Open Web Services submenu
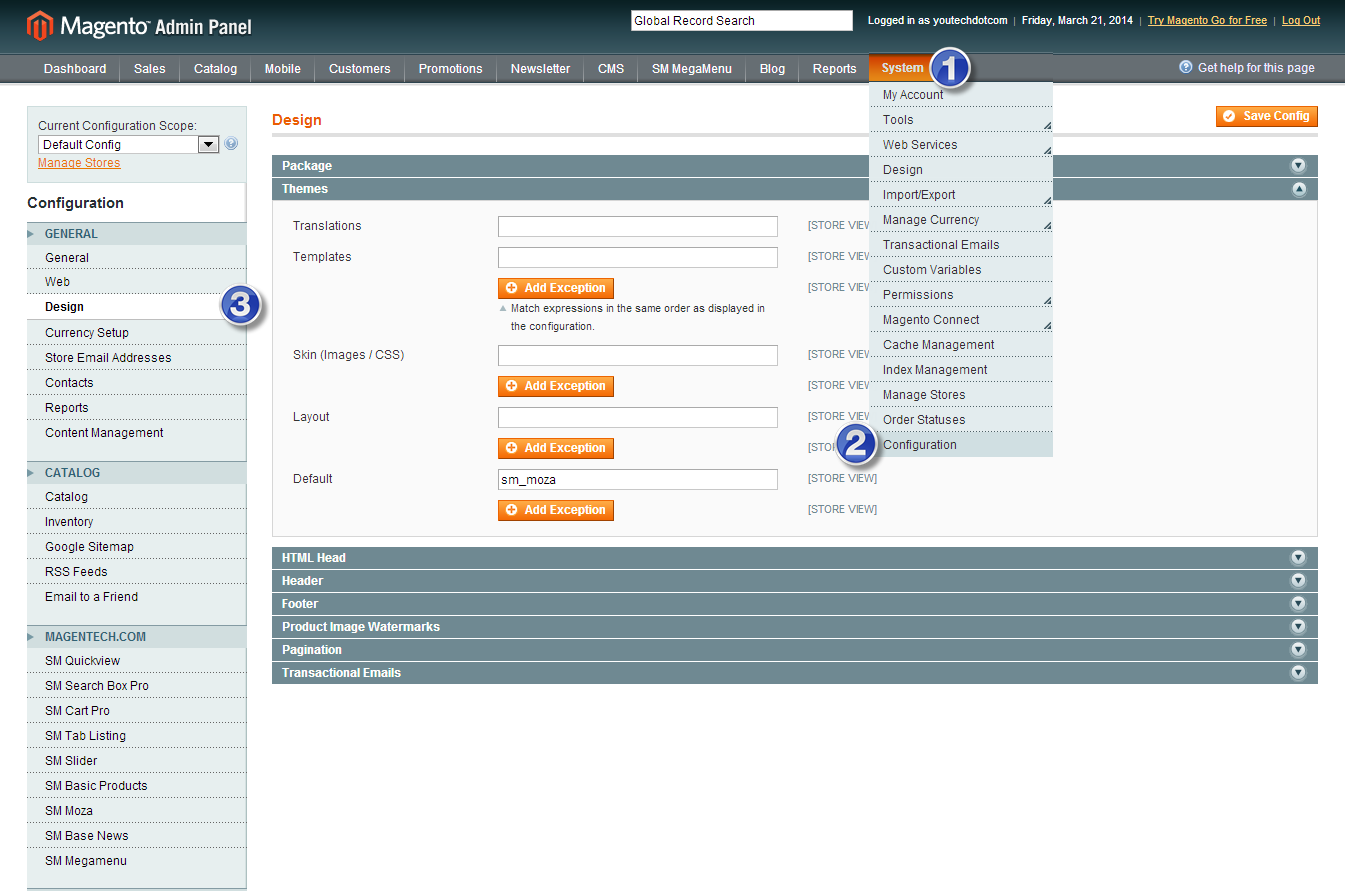 (x=961, y=145)
